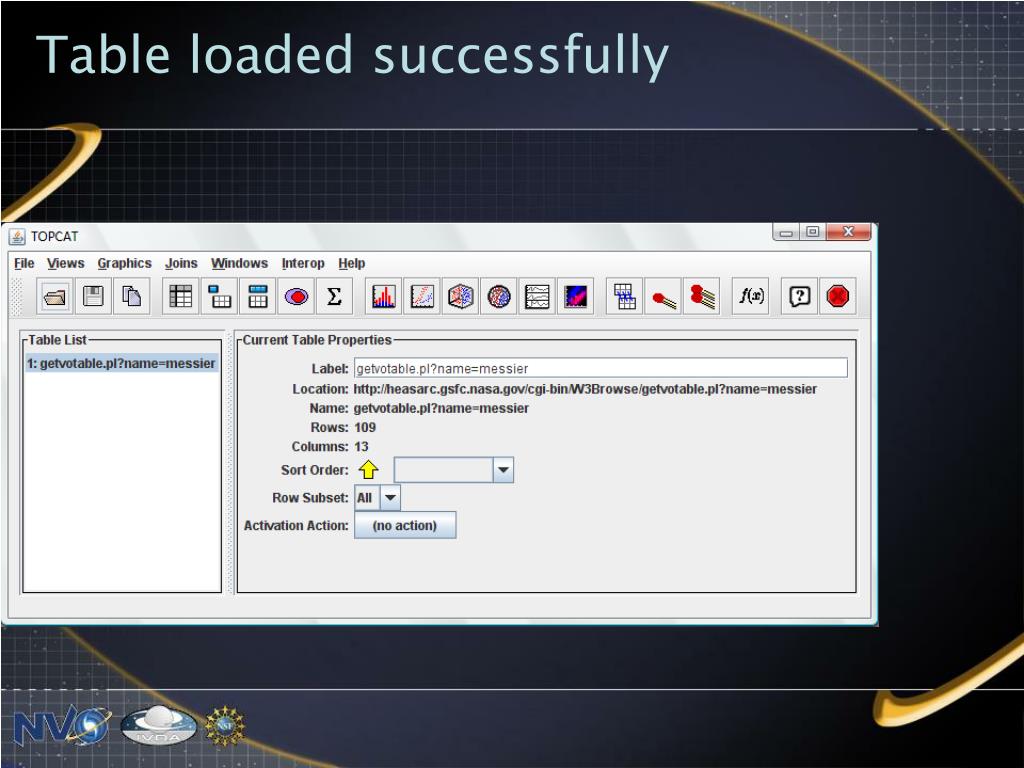
Task: Open the pair match icon
Action: click(x=664, y=297)
